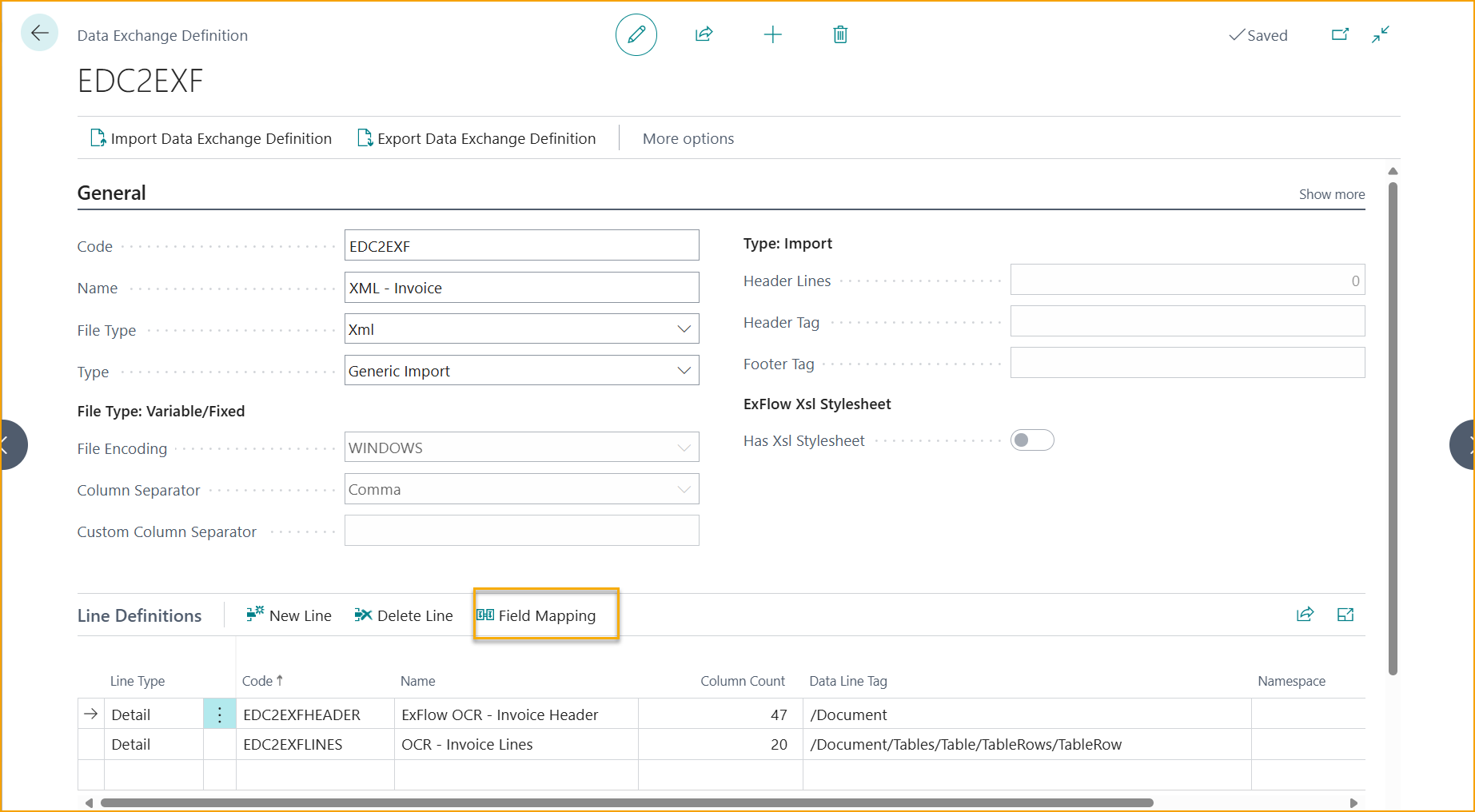The image size is (1475, 812).
Task: Click the collapse page arrows icon
Action: 1381,34
